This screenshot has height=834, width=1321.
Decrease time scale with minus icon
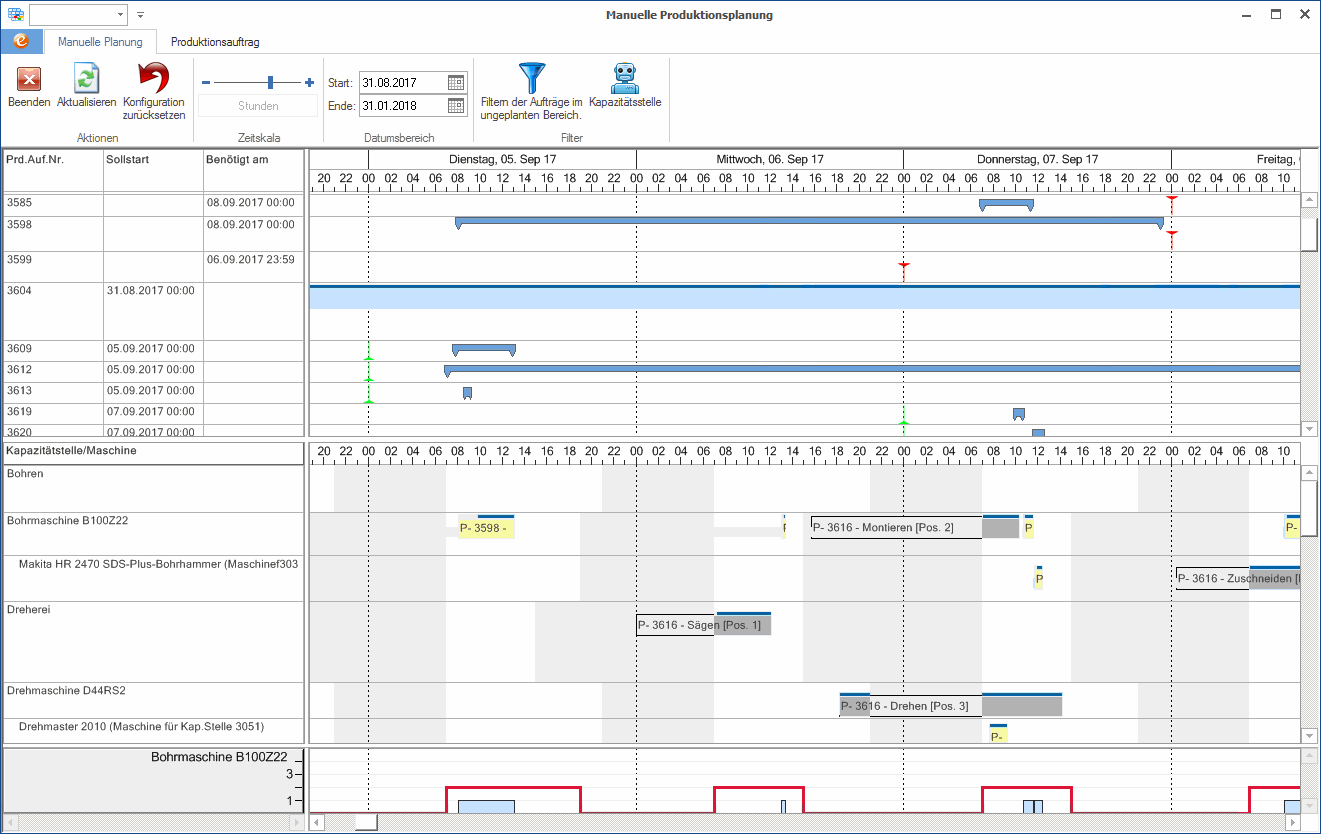pyautogui.click(x=206, y=83)
